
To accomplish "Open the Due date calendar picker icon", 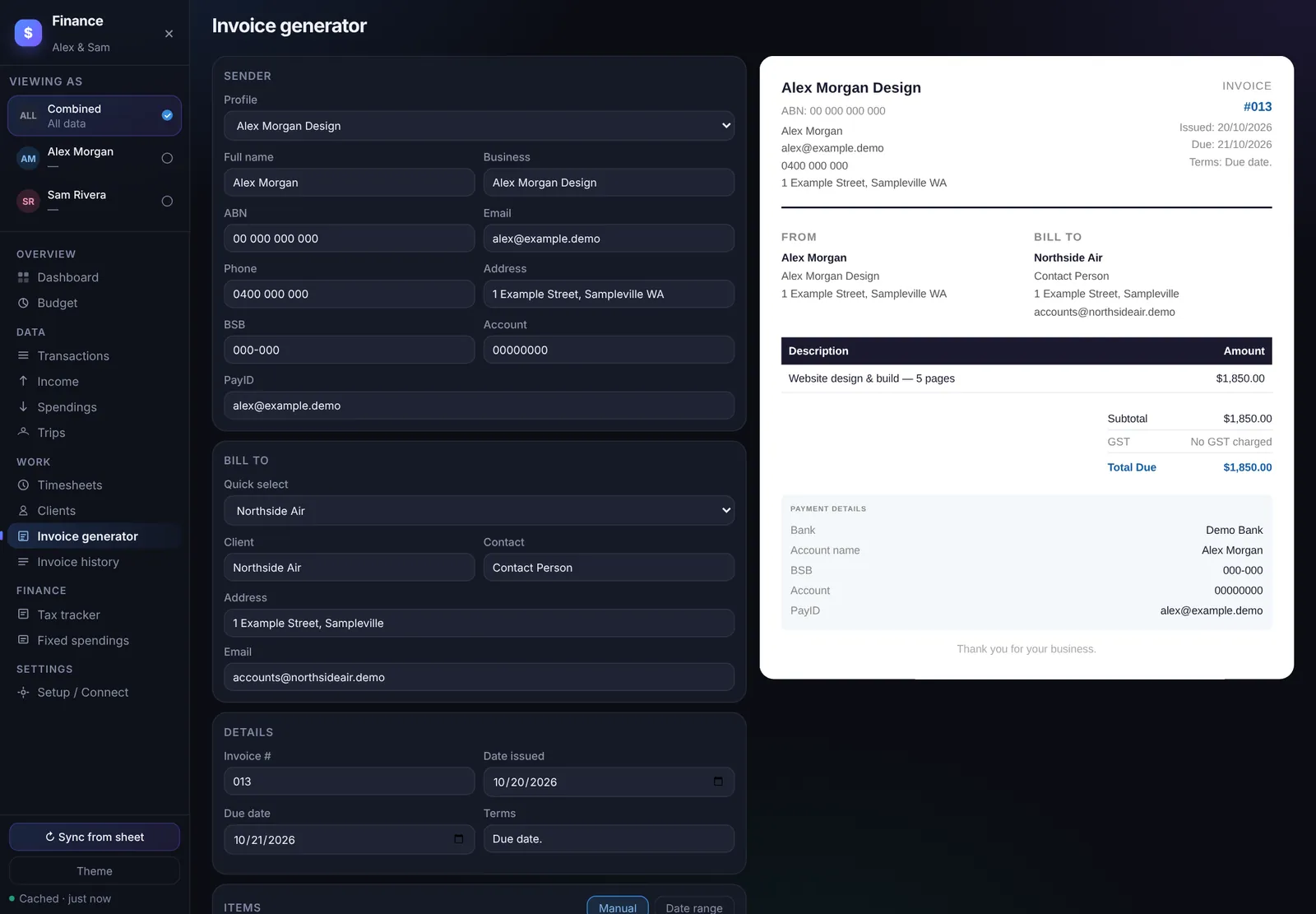I will [458, 839].
